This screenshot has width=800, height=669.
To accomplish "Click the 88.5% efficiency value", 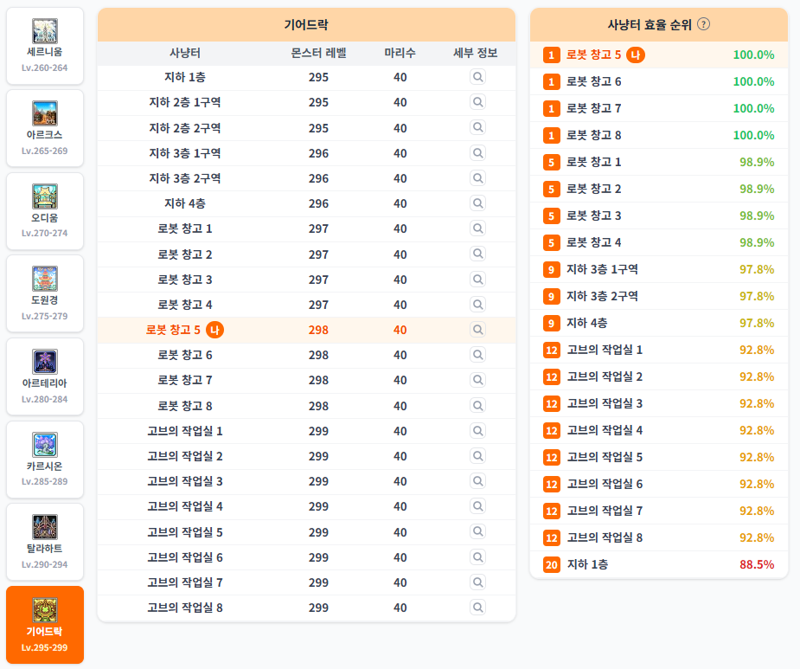I will (x=757, y=564).
